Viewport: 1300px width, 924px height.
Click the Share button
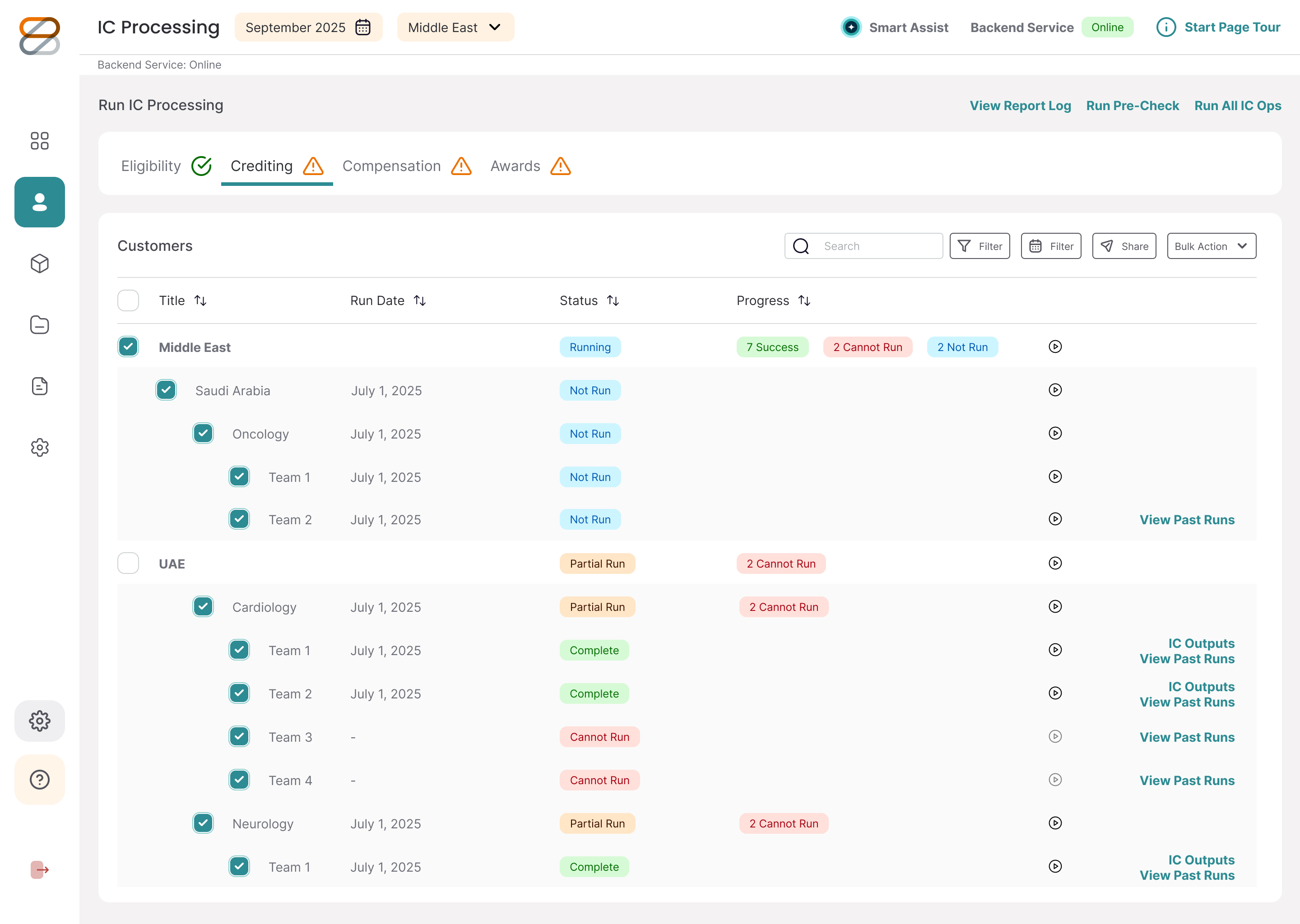pyautogui.click(x=1124, y=246)
